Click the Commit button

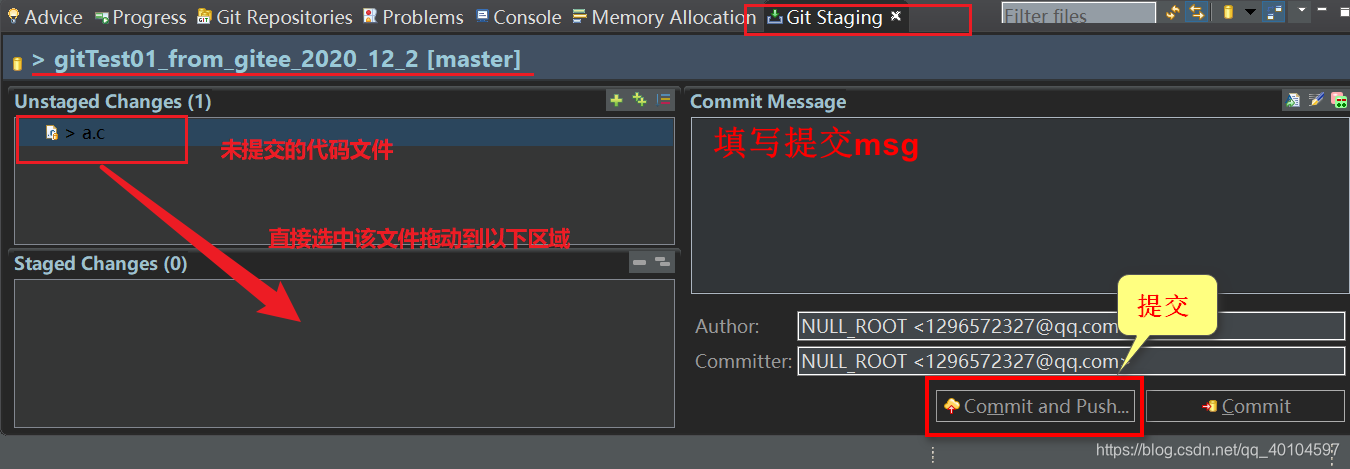(1245, 406)
